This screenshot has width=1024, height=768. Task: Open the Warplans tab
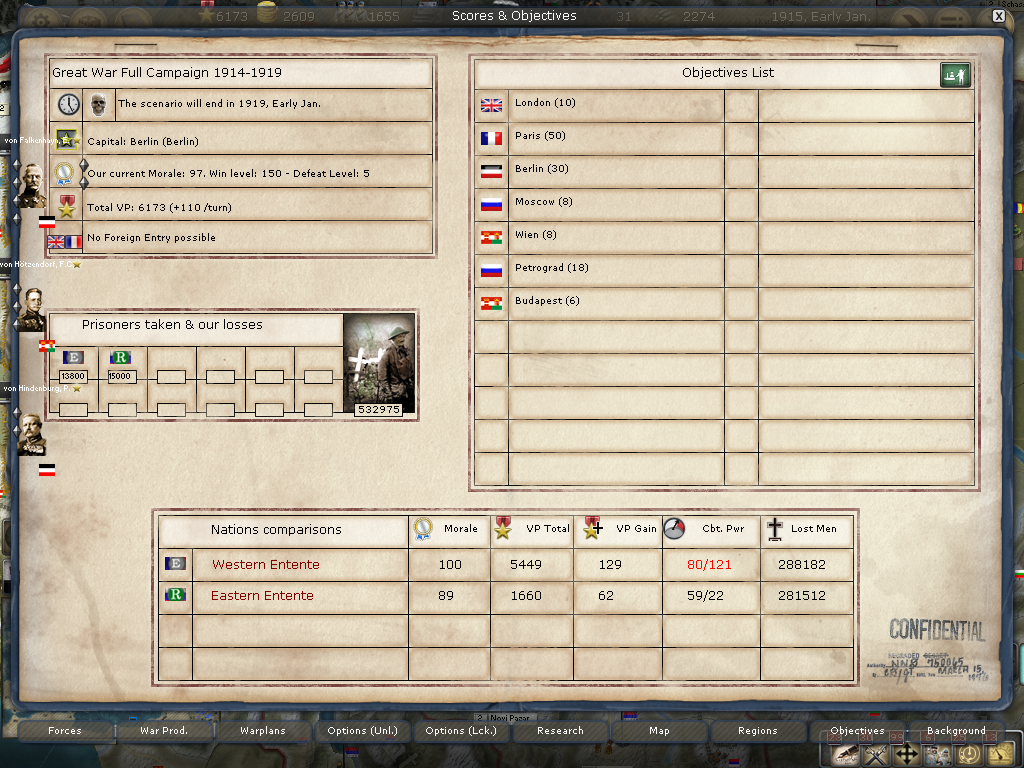[263, 731]
